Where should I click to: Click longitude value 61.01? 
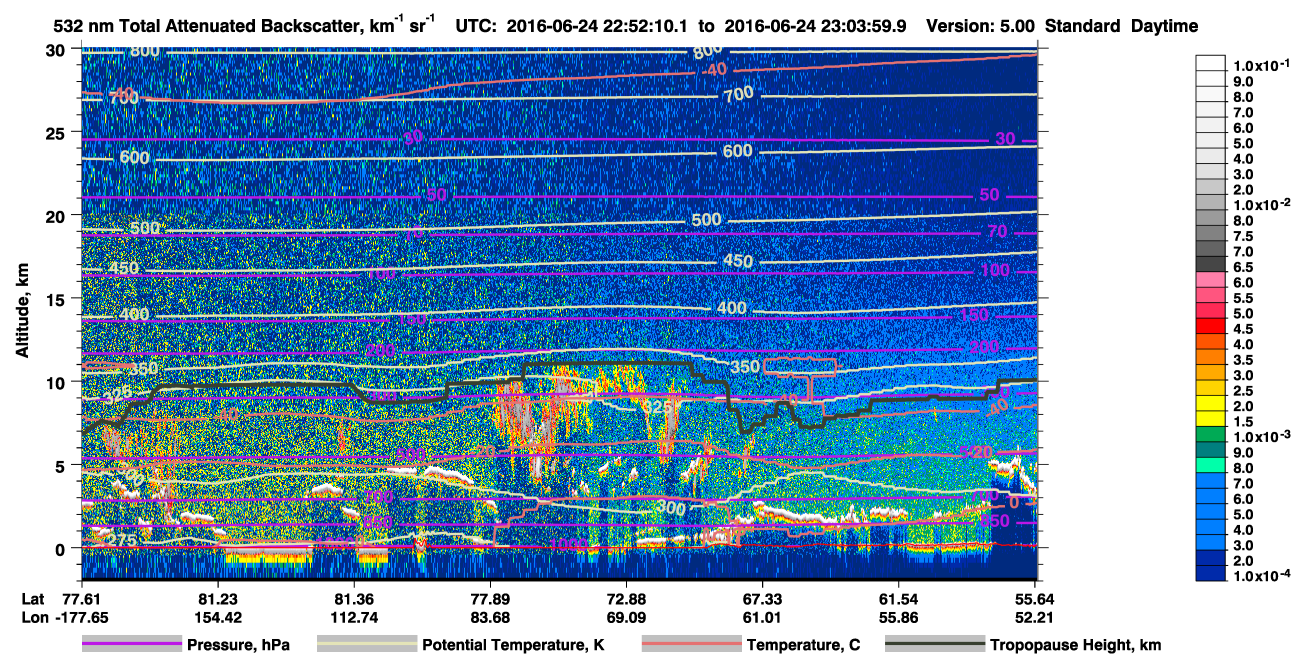pyautogui.click(x=762, y=617)
